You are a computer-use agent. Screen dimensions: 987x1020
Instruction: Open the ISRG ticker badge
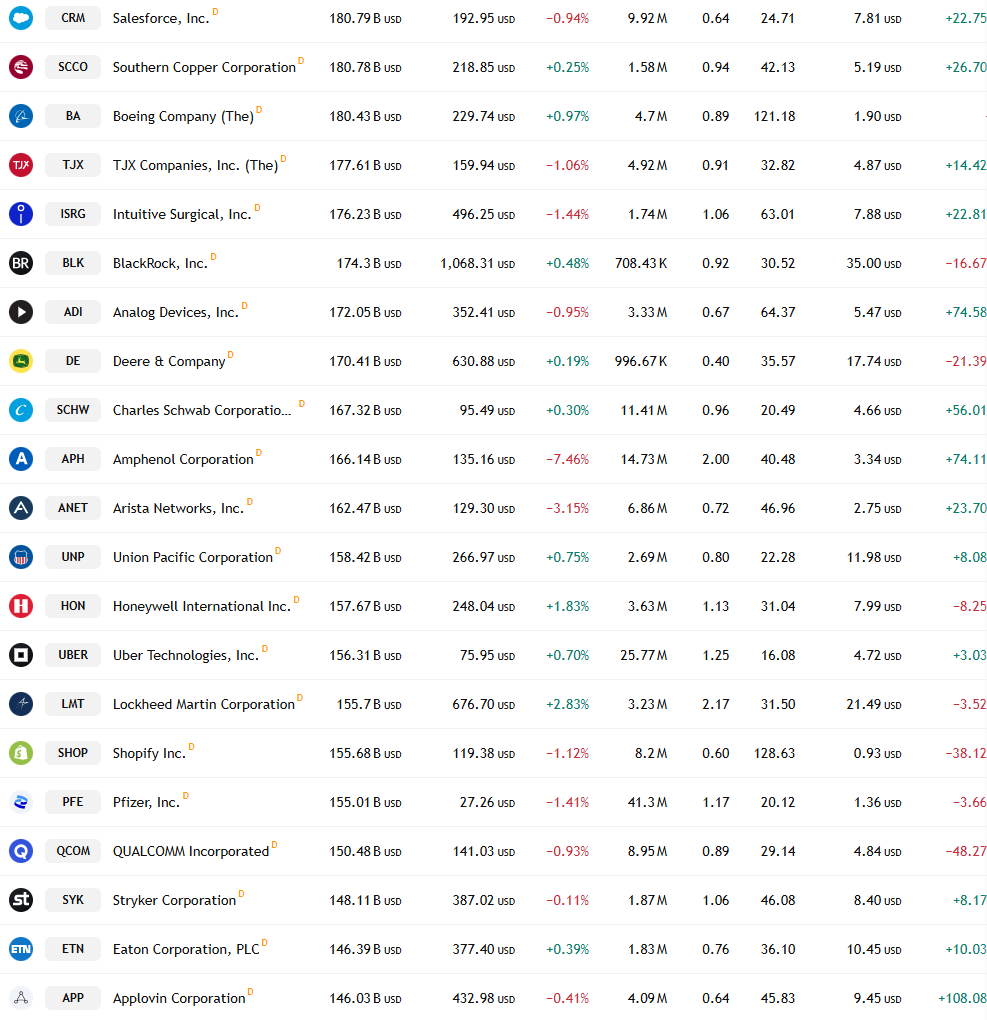coord(73,214)
